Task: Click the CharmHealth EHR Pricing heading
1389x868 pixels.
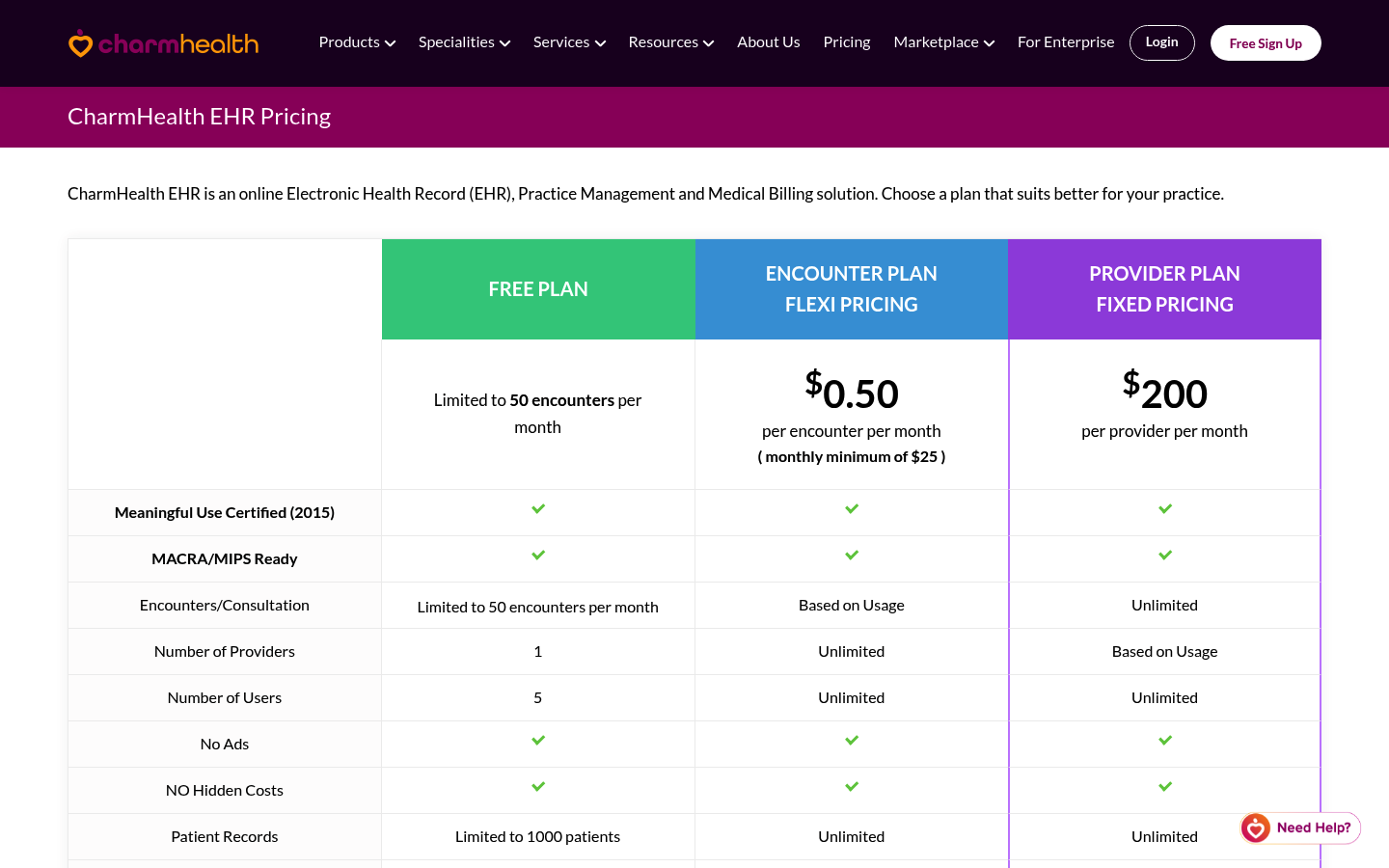Action: coord(199,117)
